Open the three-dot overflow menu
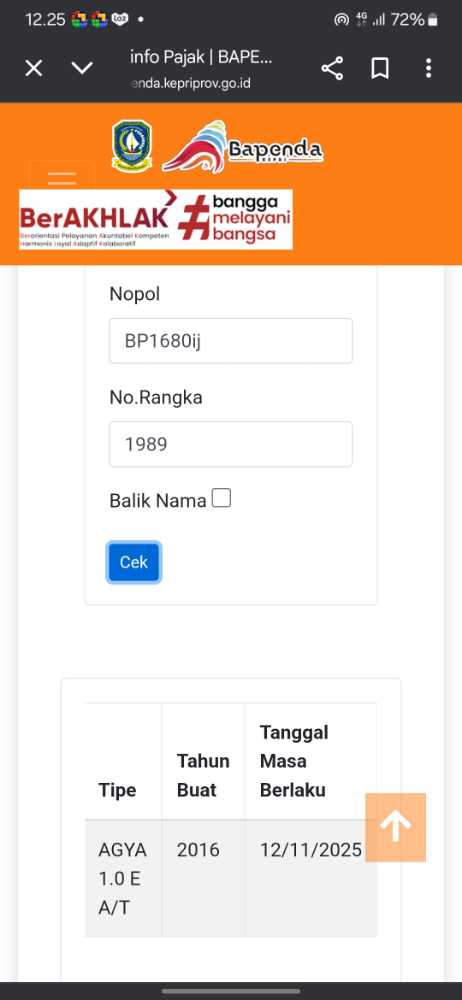Image resolution: width=462 pixels, height=1000 pixels. point(428,68)
